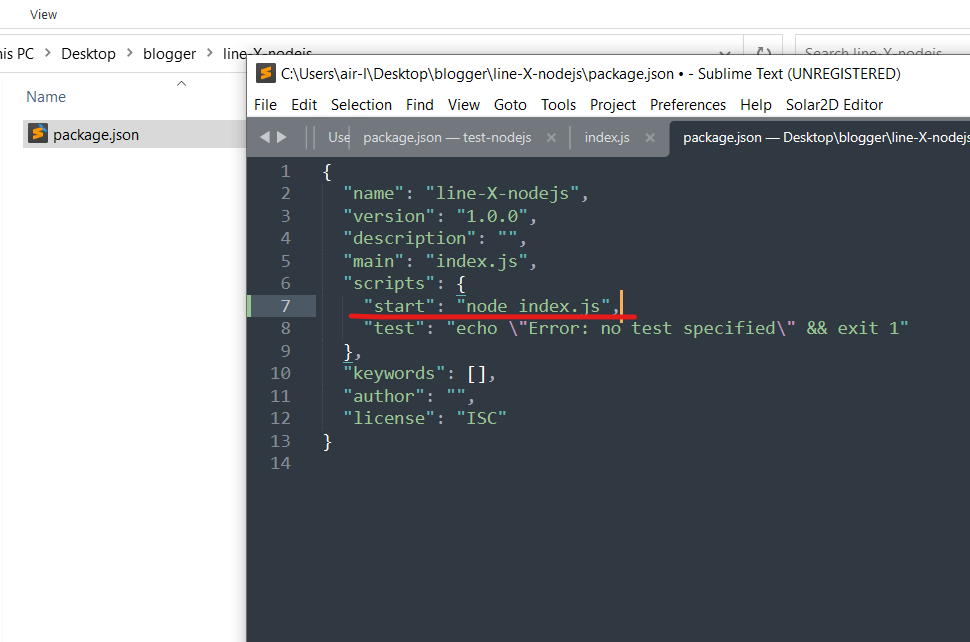Click the Sublime icon next to package.json in Explorer
Screen dimensions: 970x642
pos(38,132)
